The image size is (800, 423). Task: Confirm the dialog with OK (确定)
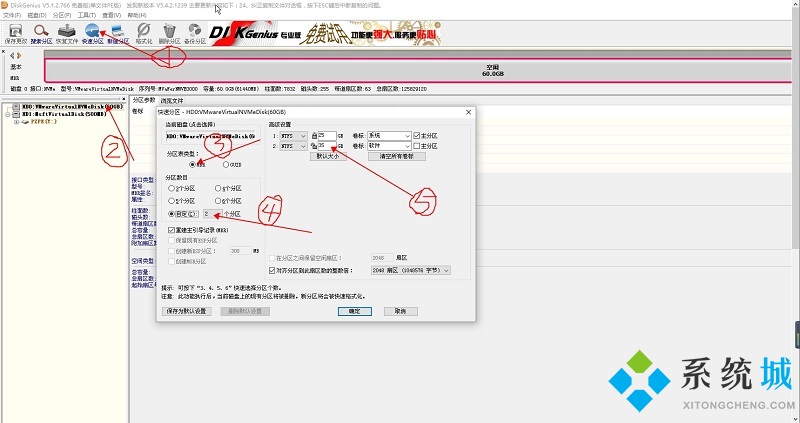(x=355, y=311)
